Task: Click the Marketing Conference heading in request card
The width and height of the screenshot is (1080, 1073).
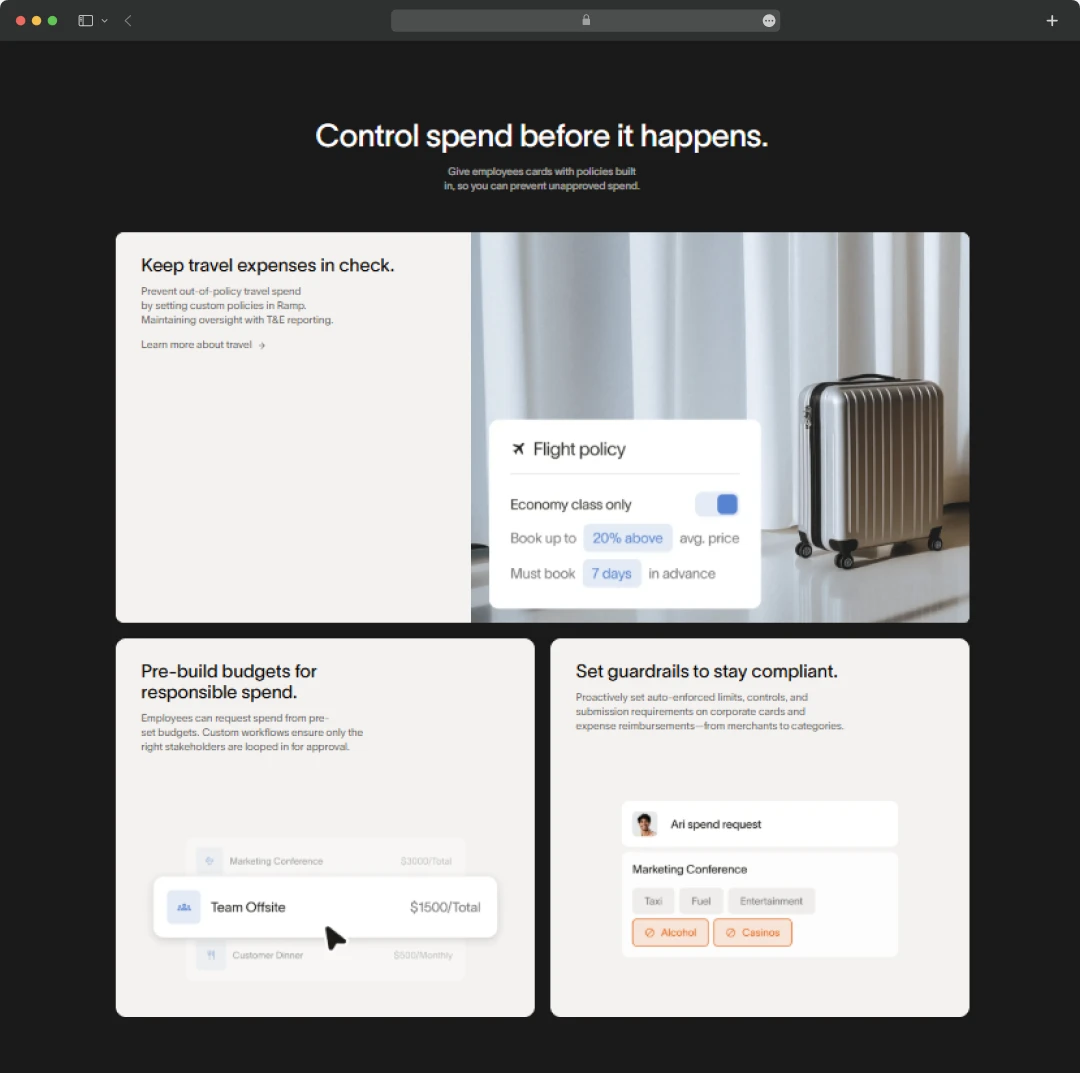Action: pyautogui.click(x=689, y=869)
